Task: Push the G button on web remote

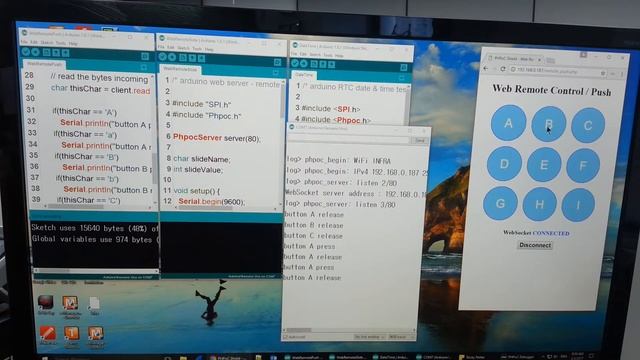Action: coord(500,203)
